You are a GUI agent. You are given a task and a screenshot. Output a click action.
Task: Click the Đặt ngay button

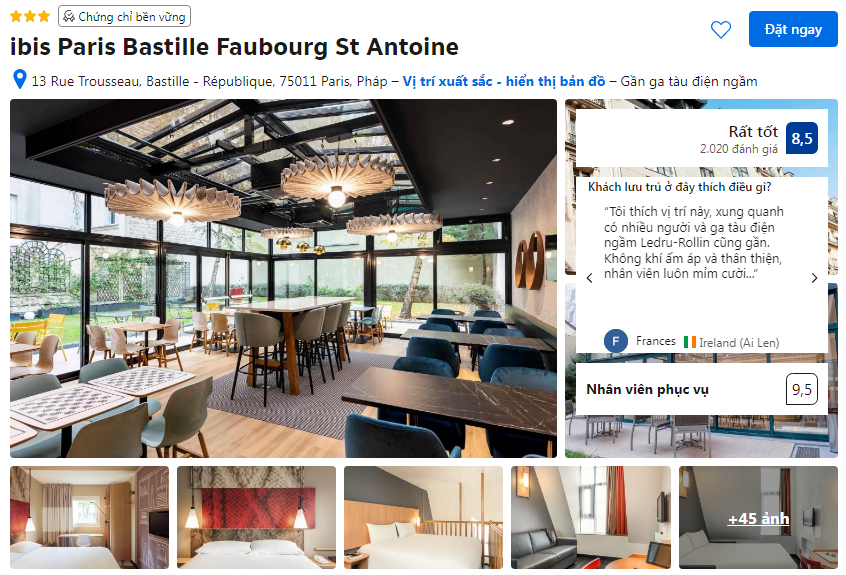click(x=793, y=29)
